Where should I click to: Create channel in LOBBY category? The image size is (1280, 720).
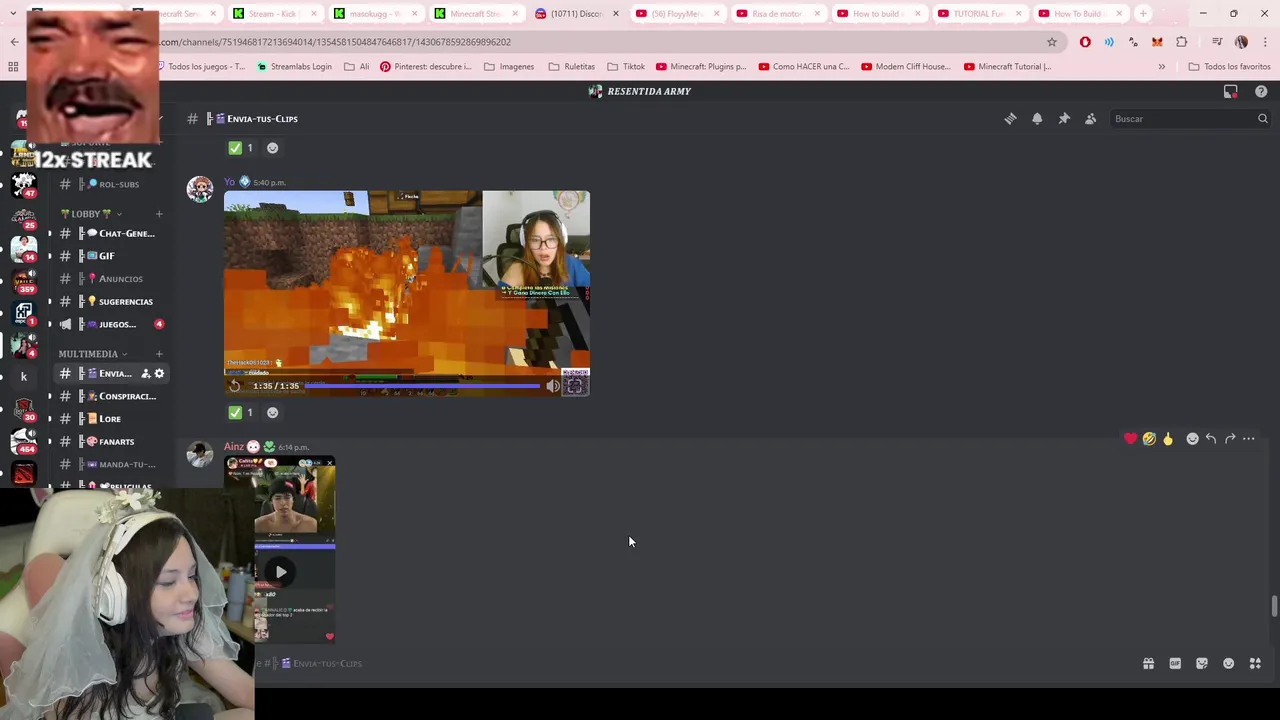point(159,214)
